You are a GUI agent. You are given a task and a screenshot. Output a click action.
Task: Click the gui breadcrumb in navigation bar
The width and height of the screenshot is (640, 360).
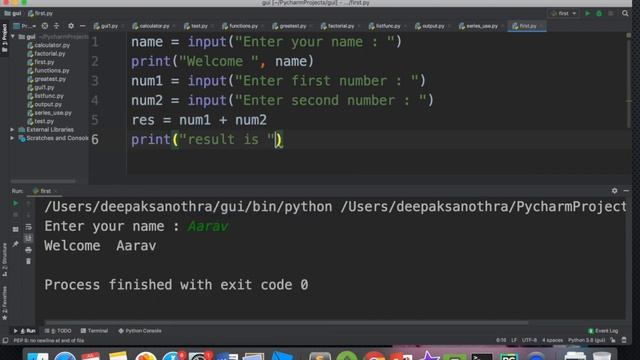13,13
